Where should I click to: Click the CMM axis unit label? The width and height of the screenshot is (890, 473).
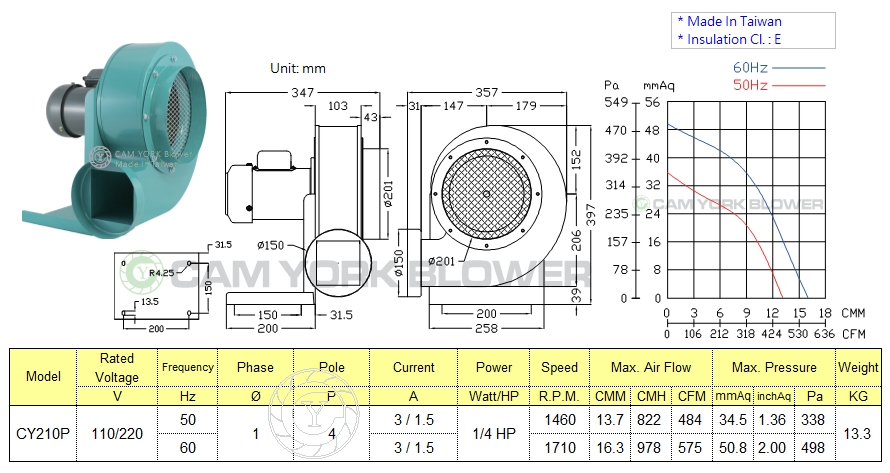[853, 313]
